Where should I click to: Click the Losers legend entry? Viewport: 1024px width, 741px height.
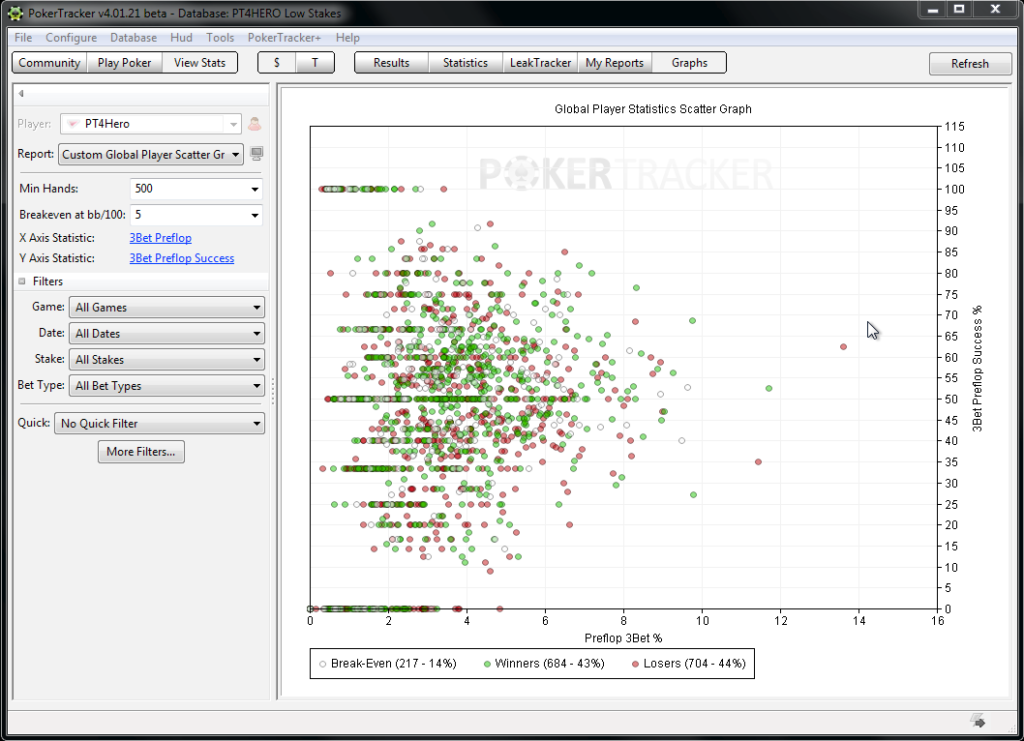coord(689,664)
